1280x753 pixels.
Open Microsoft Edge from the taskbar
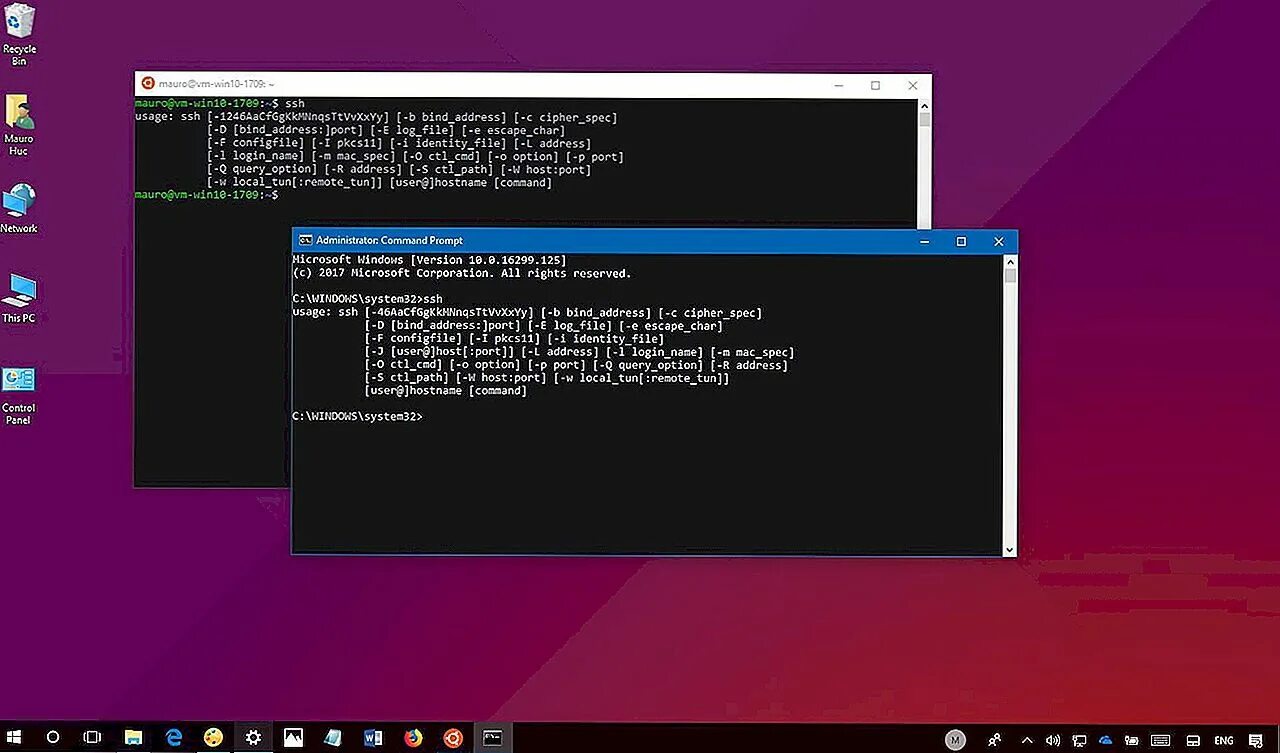coord(173,738)
